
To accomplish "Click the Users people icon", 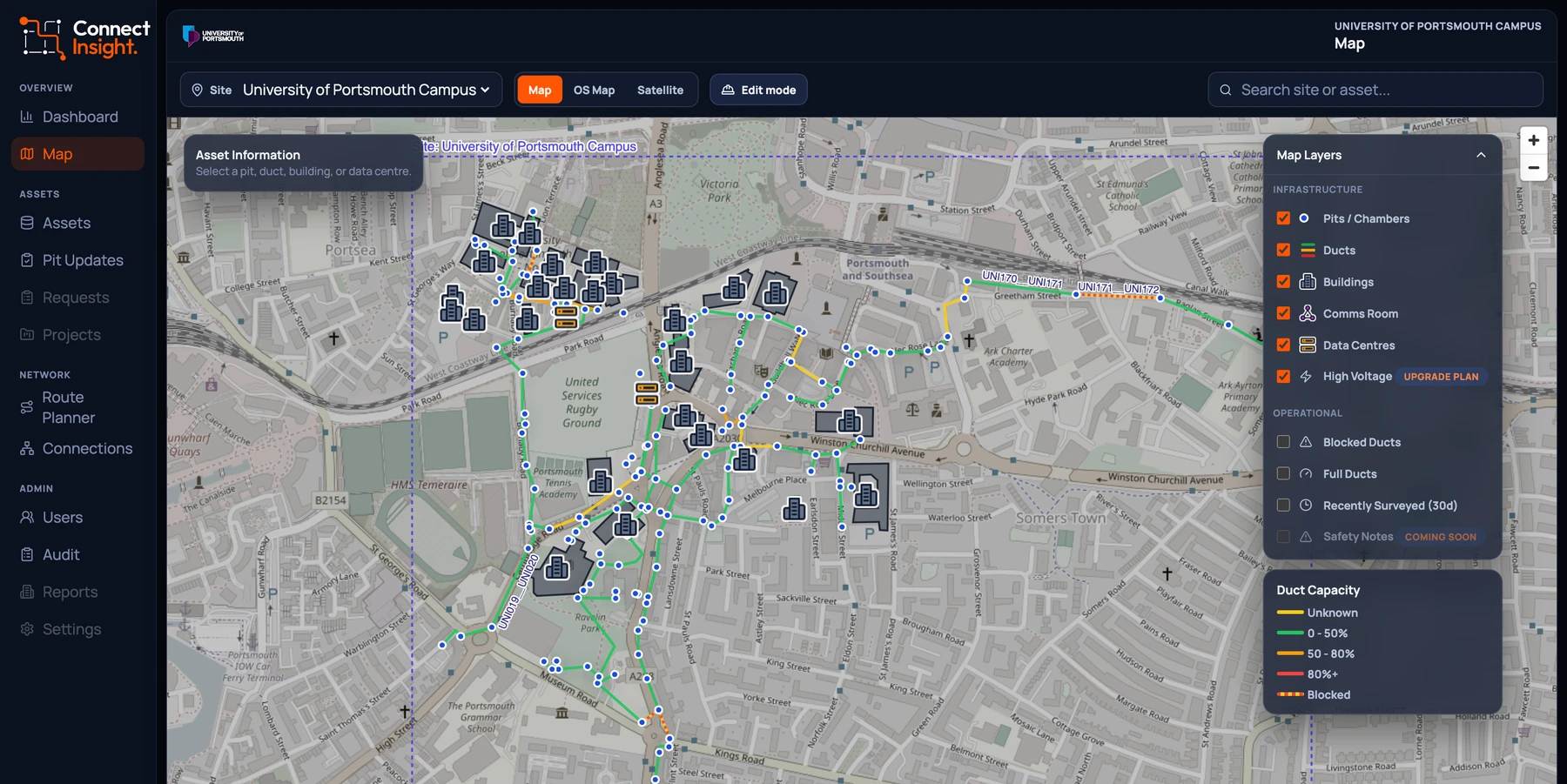I will [x=27, y=517].
